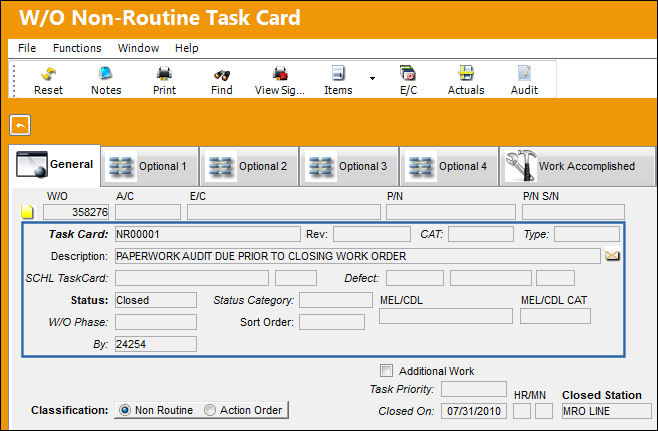Click the Type input field
Image resolution: width=658 pixels, height=431 pixels.
587,234
